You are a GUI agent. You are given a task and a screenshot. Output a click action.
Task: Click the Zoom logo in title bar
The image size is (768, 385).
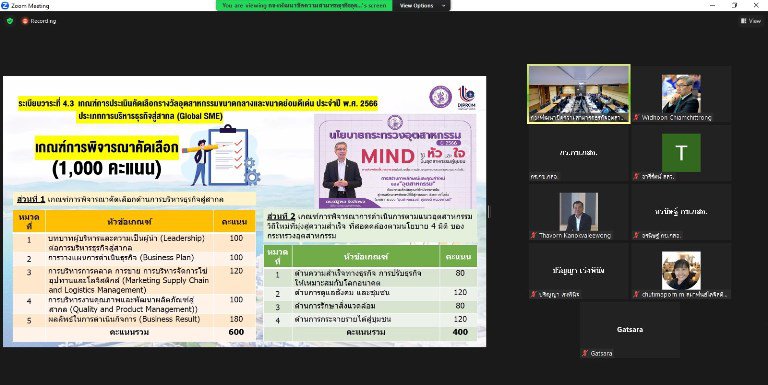point(5,5)
